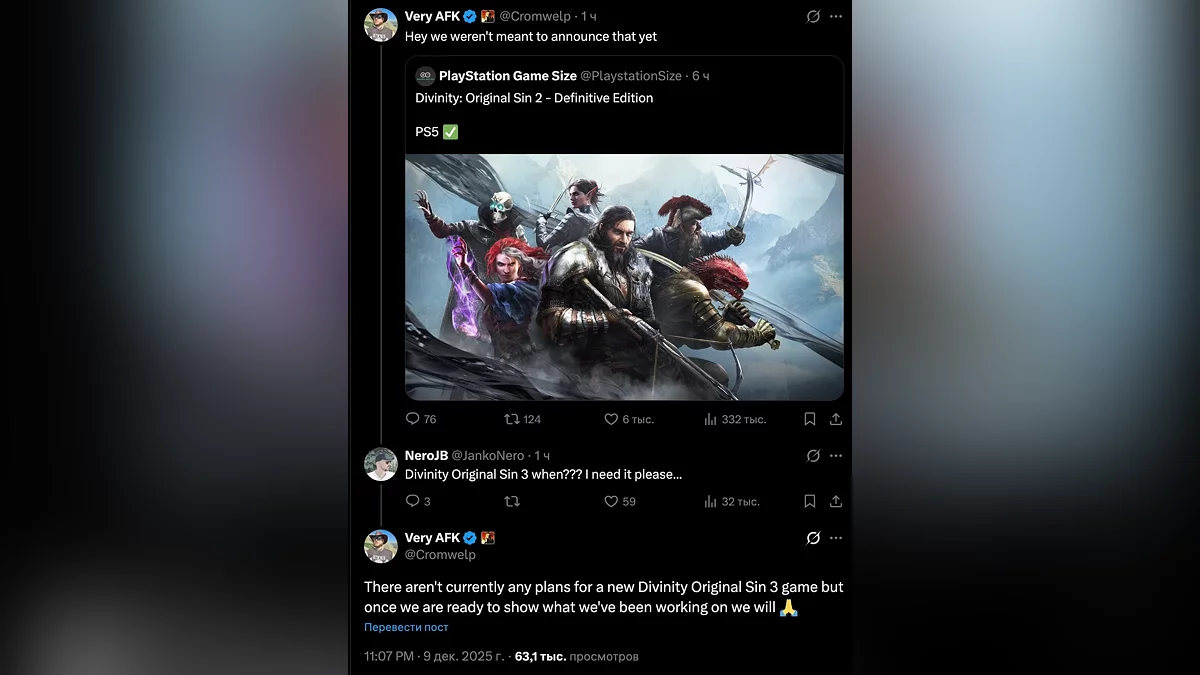The height and width of the screenshot is (675, 1200).
Task: Open more options on bottom Very AFK post
Action: click(836, 538)
